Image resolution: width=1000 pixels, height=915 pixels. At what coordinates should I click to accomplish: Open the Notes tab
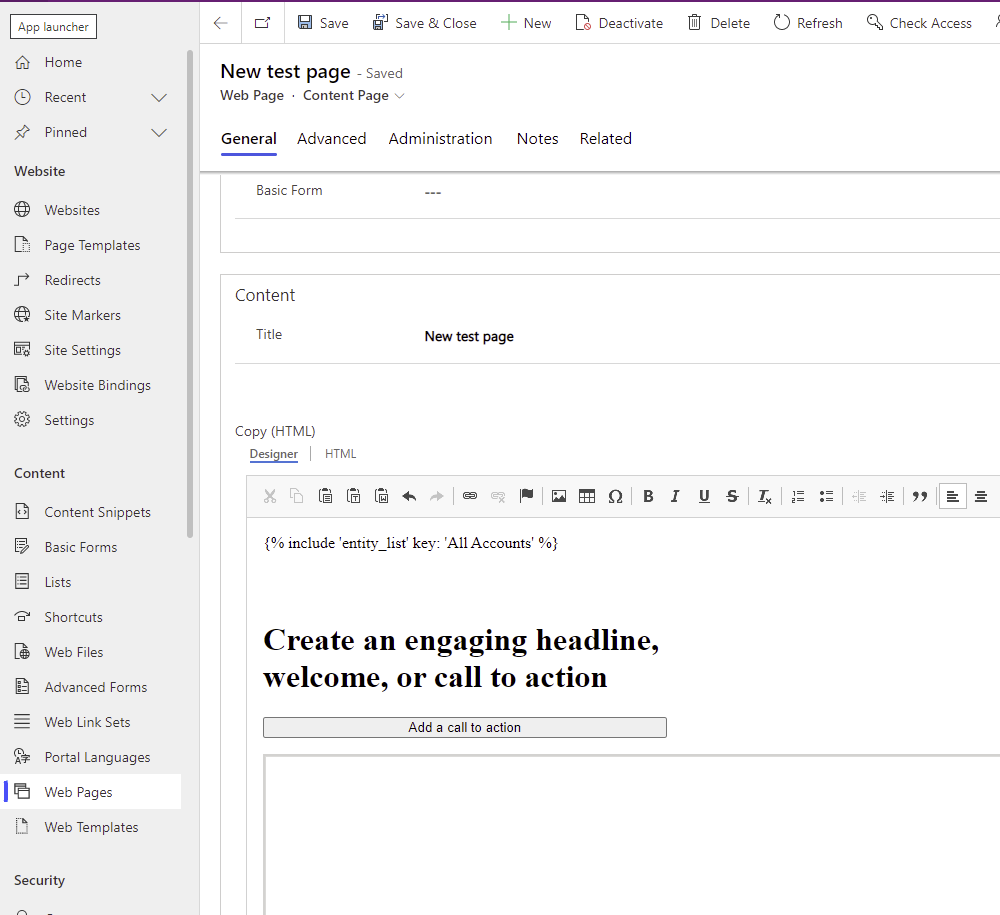pyautogui.click(x=538, y=139)
